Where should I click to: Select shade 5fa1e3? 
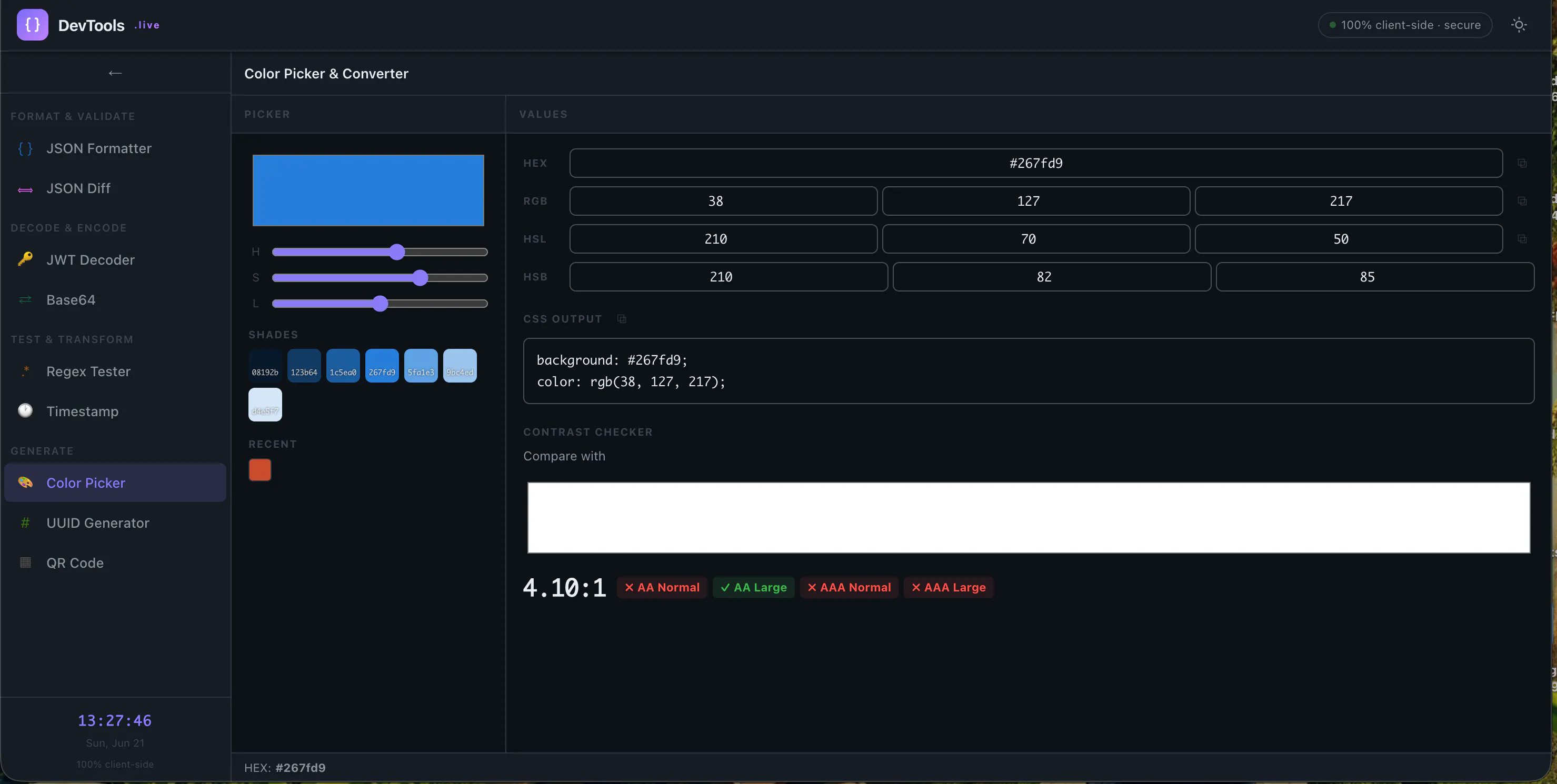(x=421, y=365)
